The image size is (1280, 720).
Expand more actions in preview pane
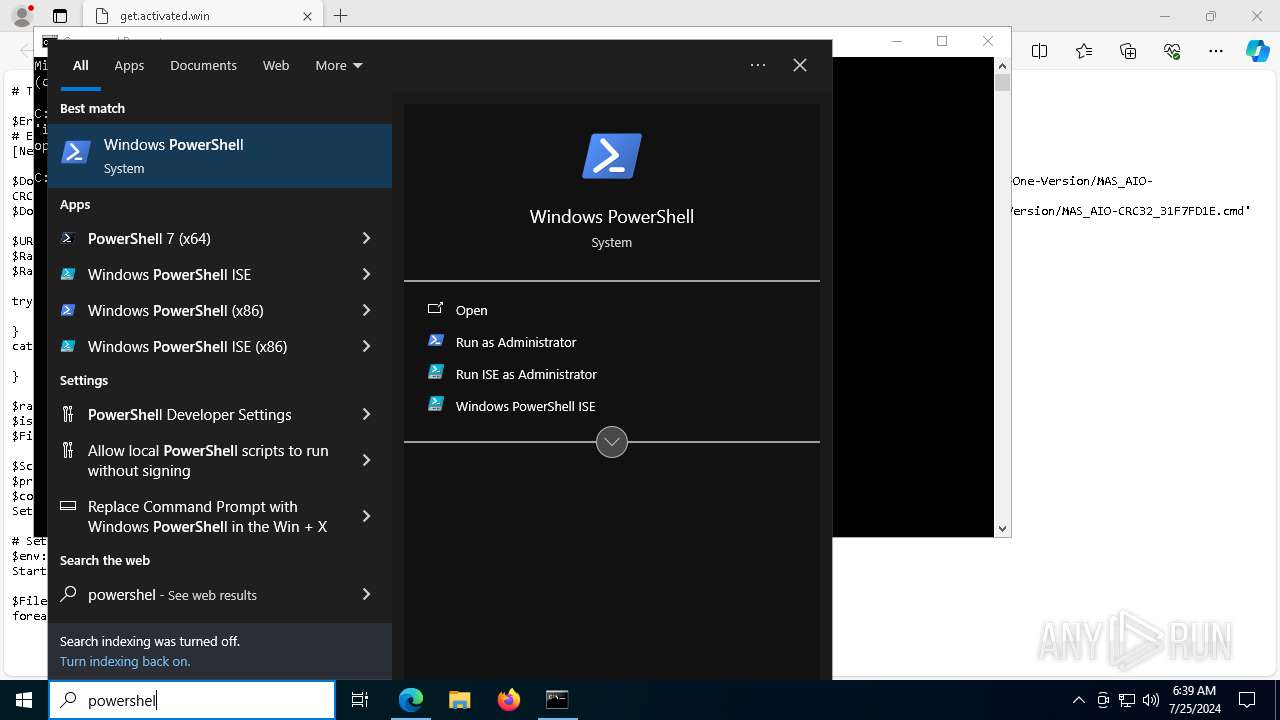[x=612, y=441]
